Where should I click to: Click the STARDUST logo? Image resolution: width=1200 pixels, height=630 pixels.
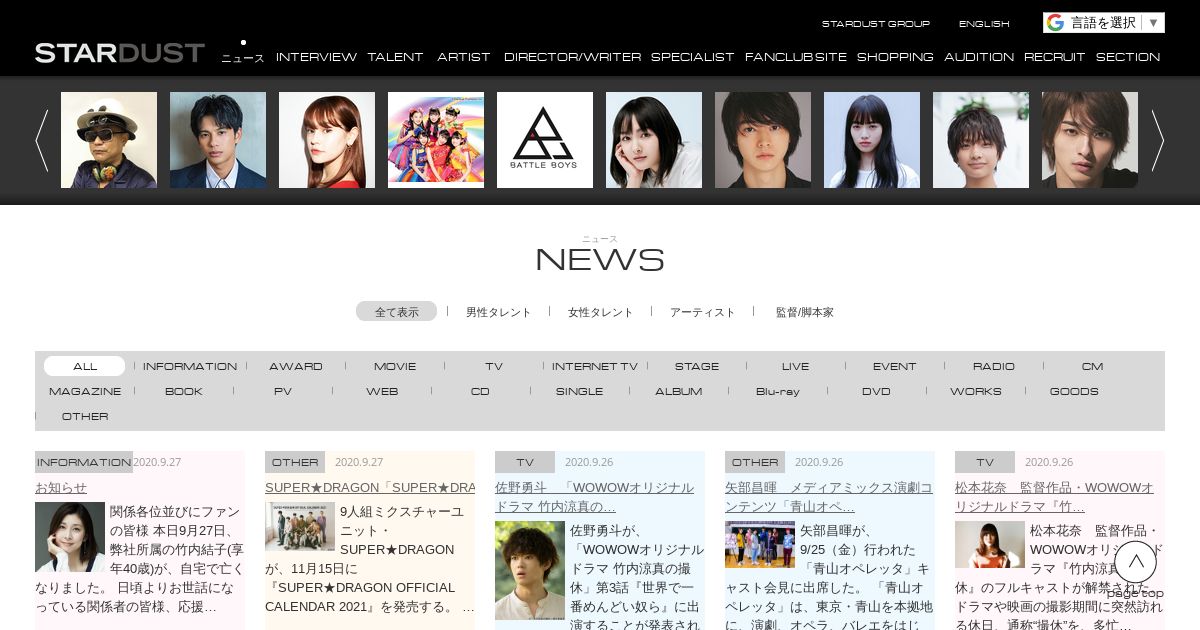coord(120,53)
